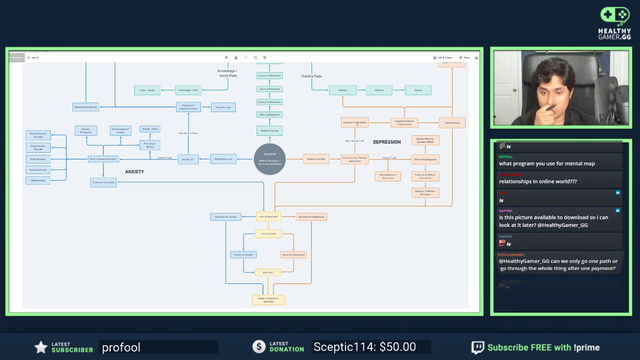The image size is (640, 360).
Task: Select the Thought Loops node
Action: point(223,107)
